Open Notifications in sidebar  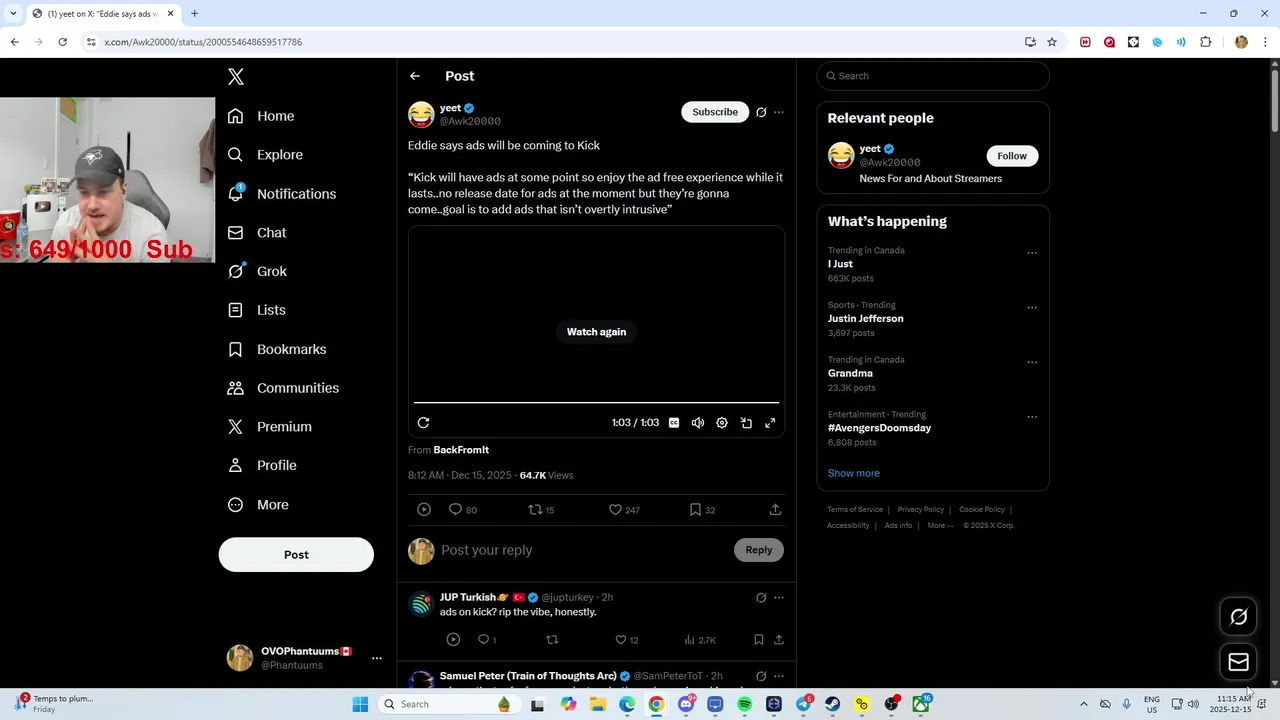(x=282, y=194)
